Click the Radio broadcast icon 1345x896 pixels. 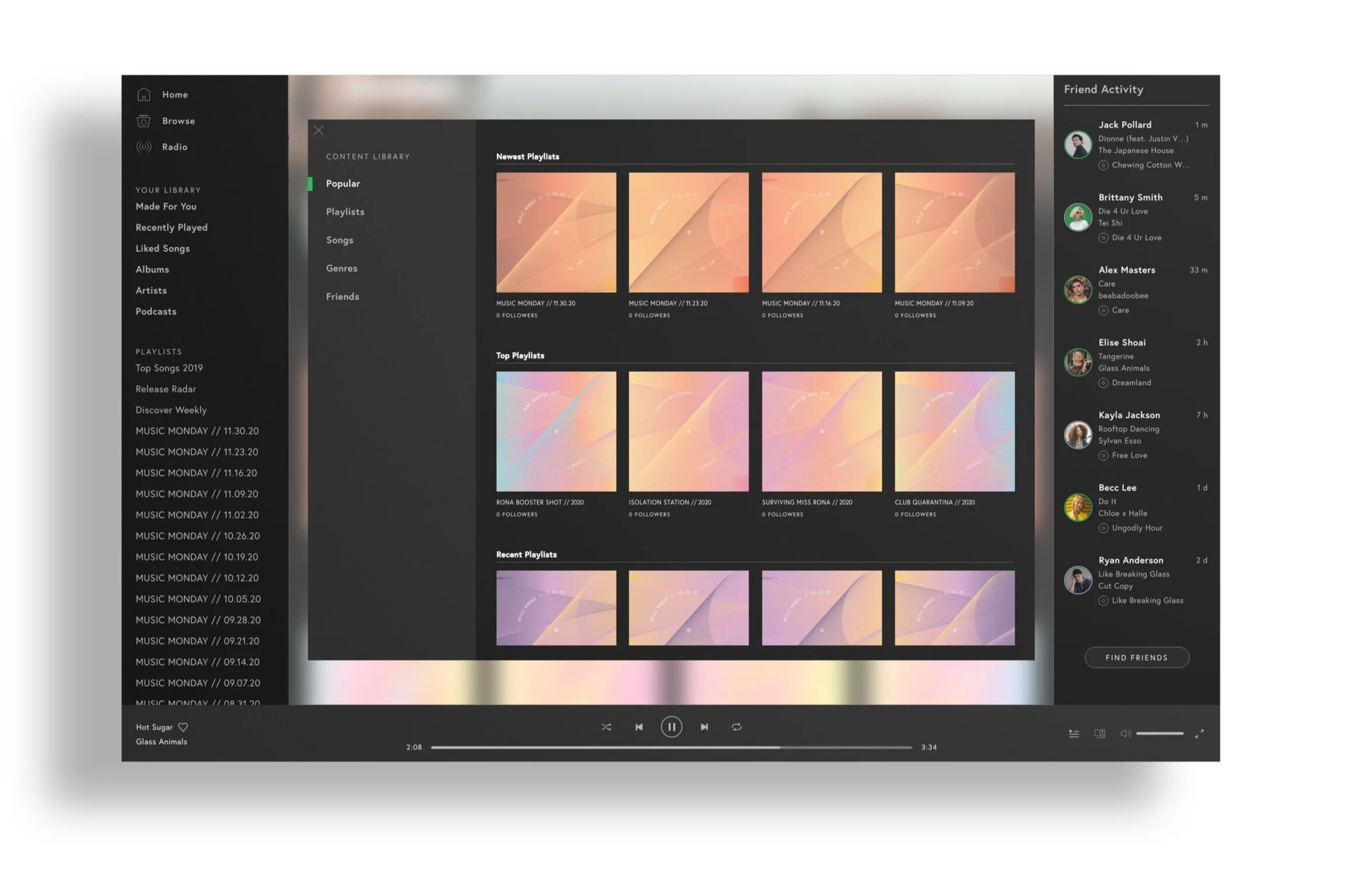click(x=144, y=147)
